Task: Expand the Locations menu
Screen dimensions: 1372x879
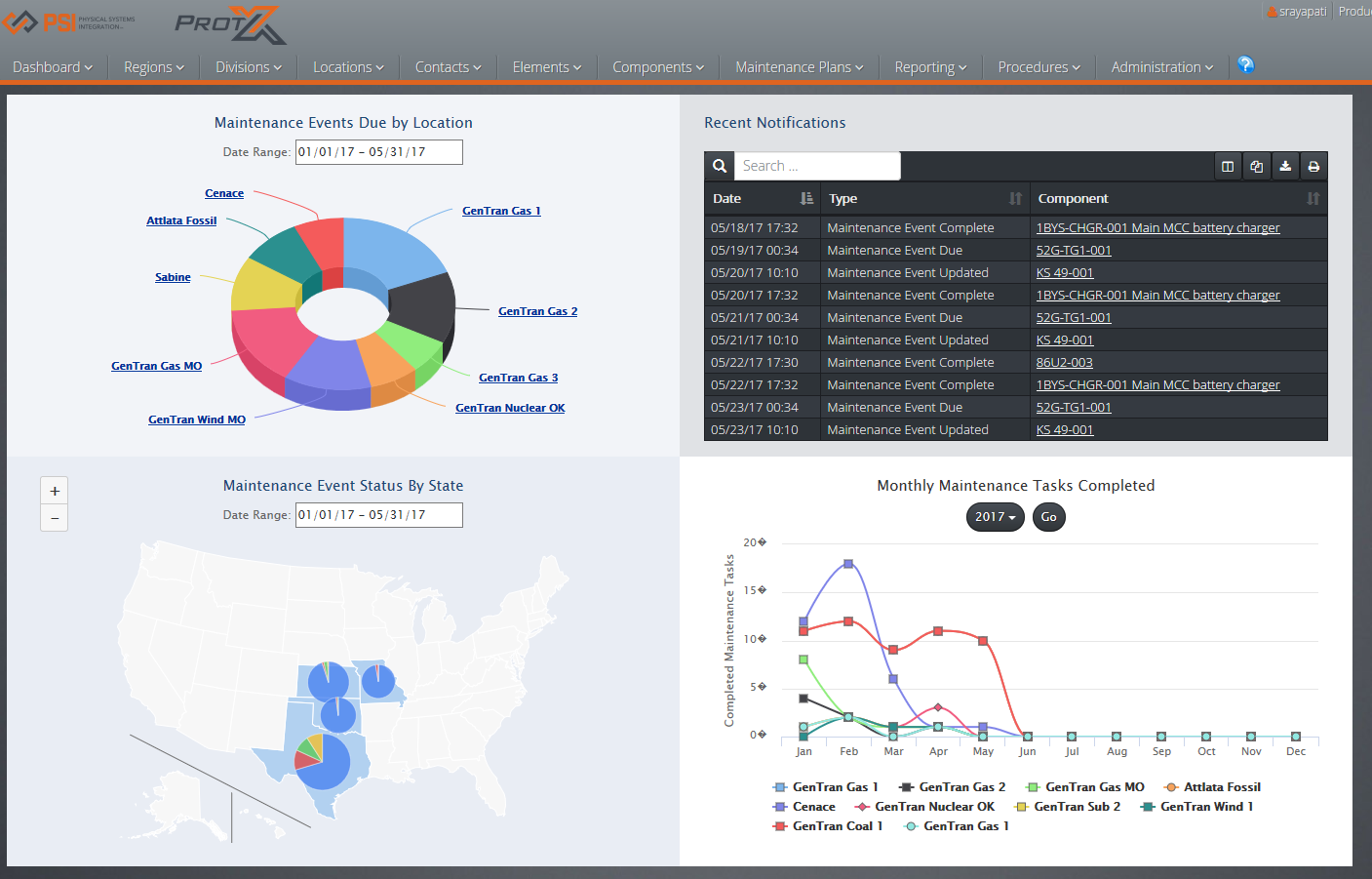Action: coord(348,67)
